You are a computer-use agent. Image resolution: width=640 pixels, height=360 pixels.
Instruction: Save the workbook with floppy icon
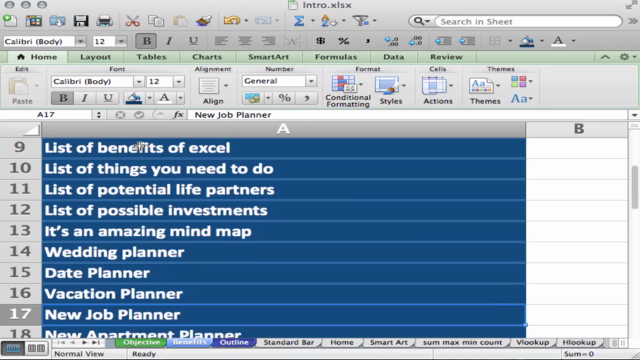click(81, 20)
